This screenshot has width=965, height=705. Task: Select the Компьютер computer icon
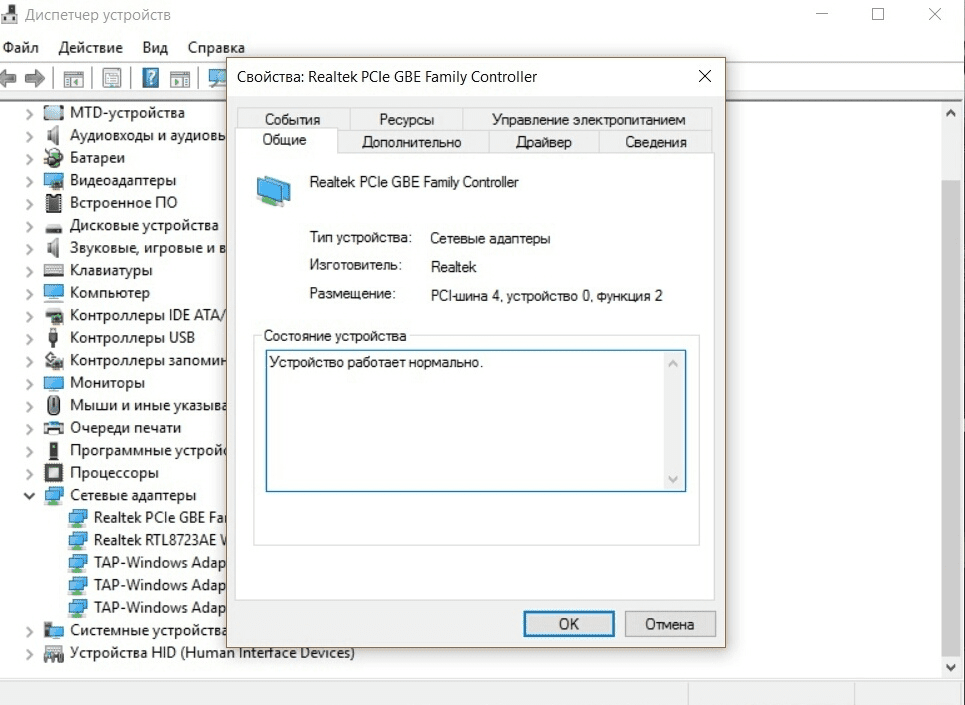54,292
